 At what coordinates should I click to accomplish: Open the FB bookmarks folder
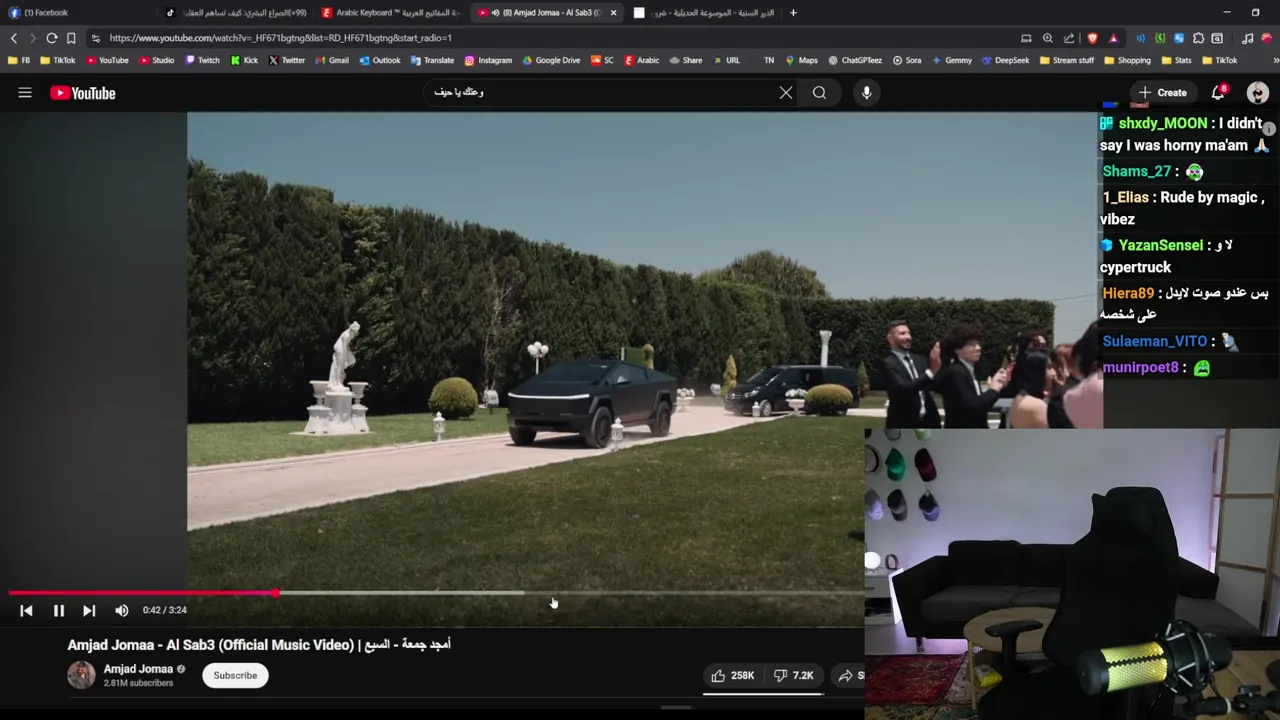(19, 60)
